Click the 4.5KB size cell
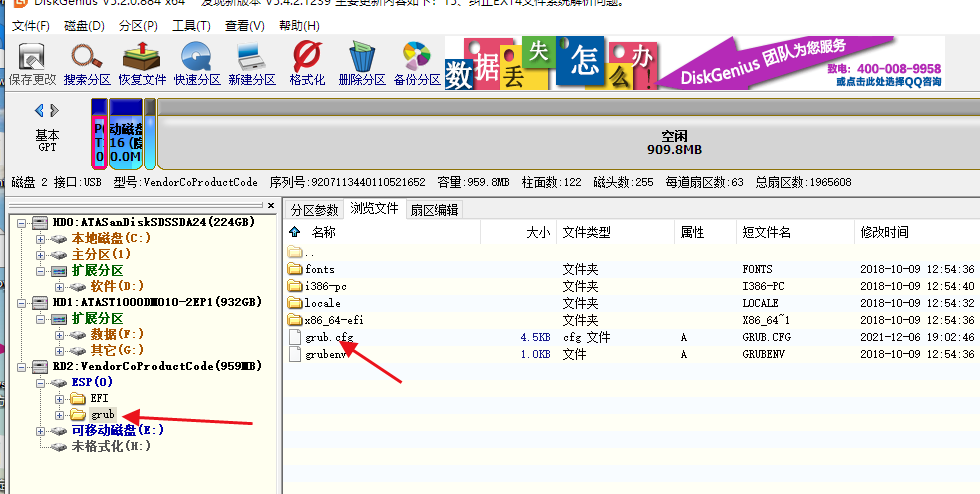980x494 pixels. tap(536, 337)
